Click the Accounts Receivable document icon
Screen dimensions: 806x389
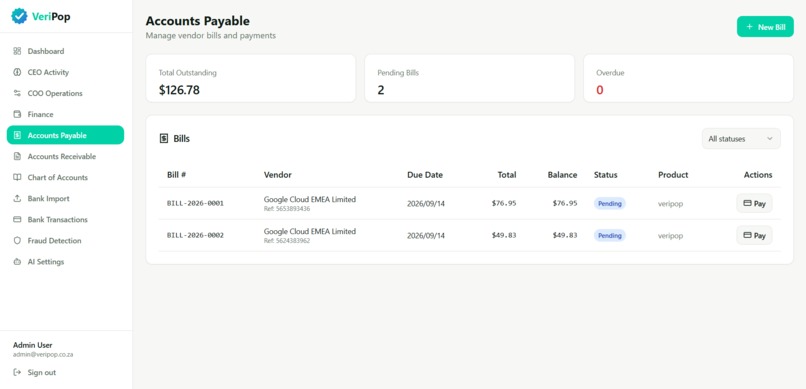click(17, 157)
